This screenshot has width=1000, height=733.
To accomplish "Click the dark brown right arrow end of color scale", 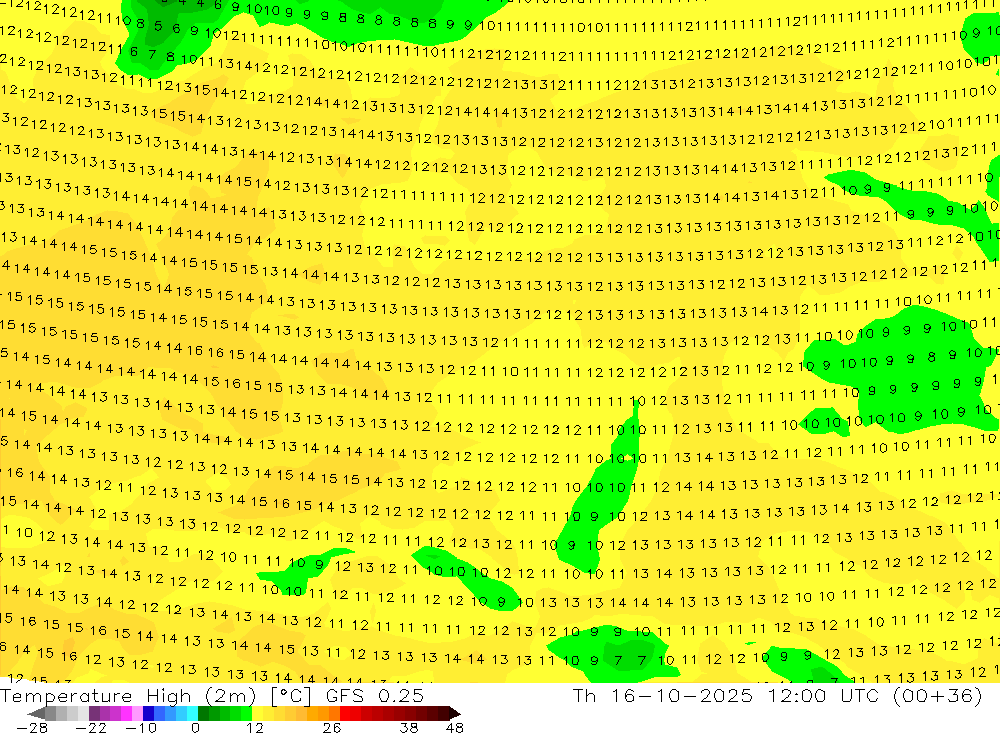I will click(x=454, y=713).
